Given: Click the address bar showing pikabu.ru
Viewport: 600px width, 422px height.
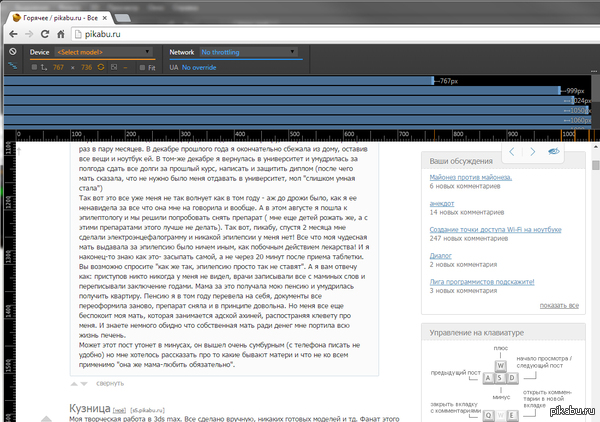Looking at the screenshot, I should tap(337, 34).
